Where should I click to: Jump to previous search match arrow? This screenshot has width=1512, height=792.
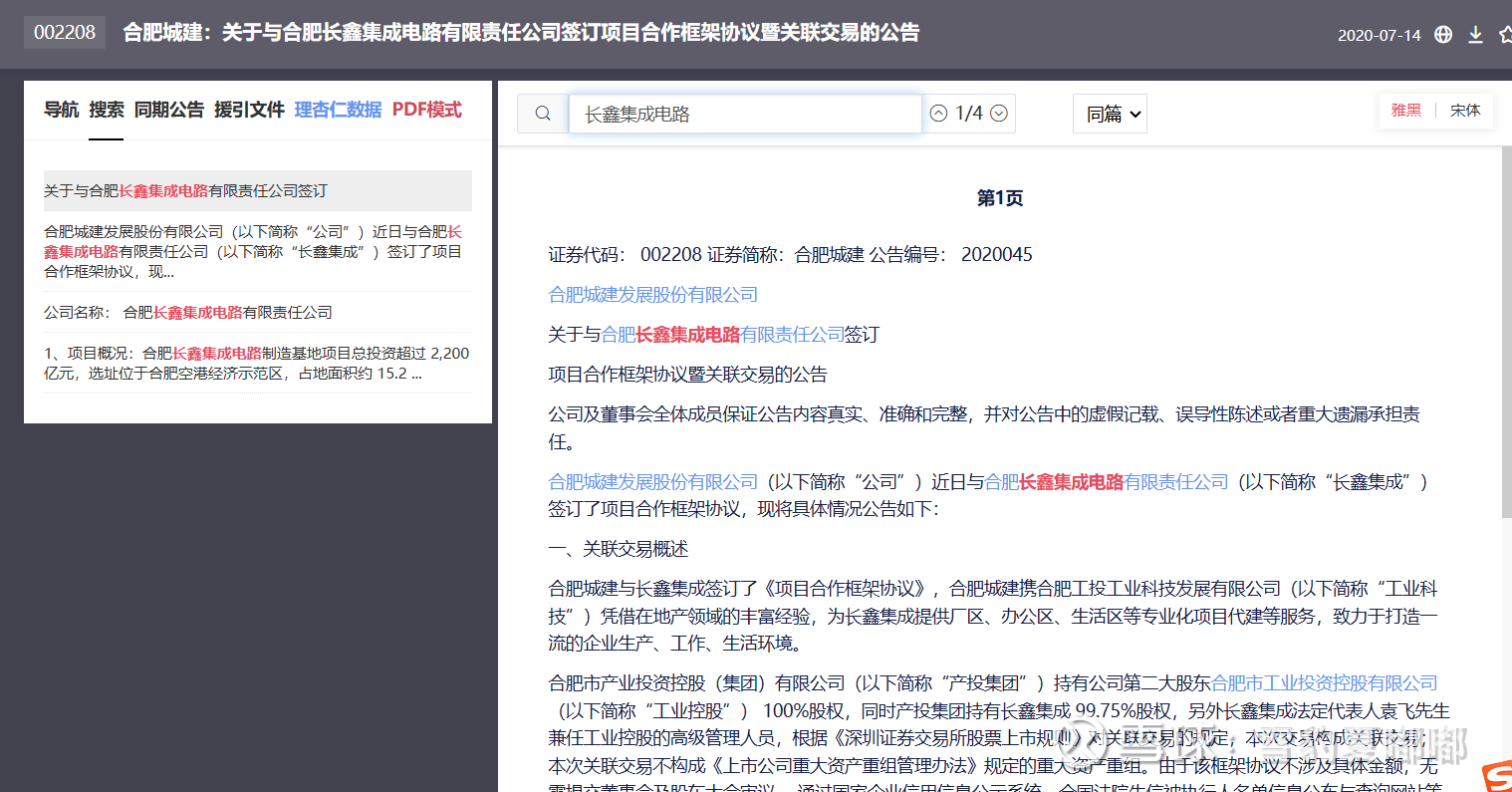click(x=938, y=114)
